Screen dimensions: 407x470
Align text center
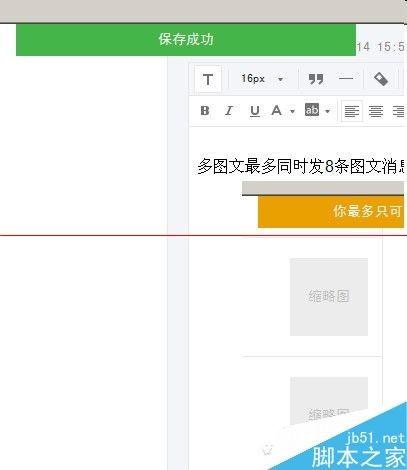tap(376, 111)
